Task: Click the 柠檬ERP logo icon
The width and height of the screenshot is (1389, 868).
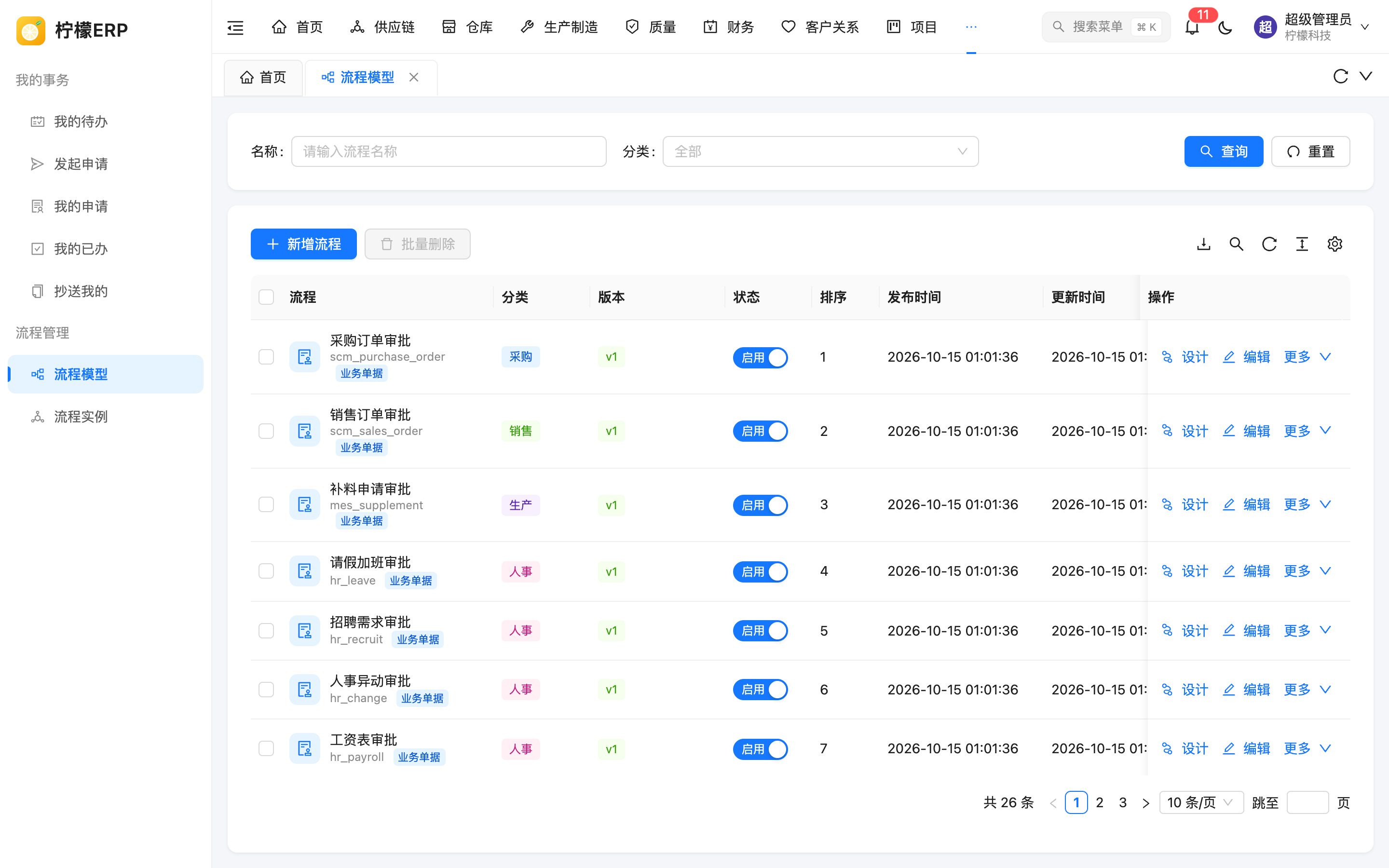Action: coord(30,30)
